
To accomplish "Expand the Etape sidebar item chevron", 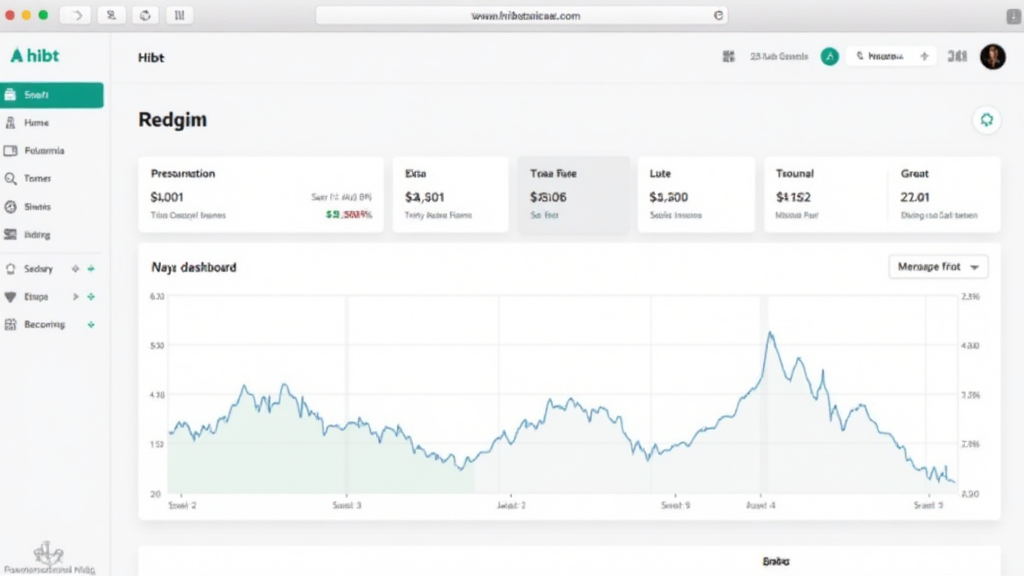I will pos(74,297).
